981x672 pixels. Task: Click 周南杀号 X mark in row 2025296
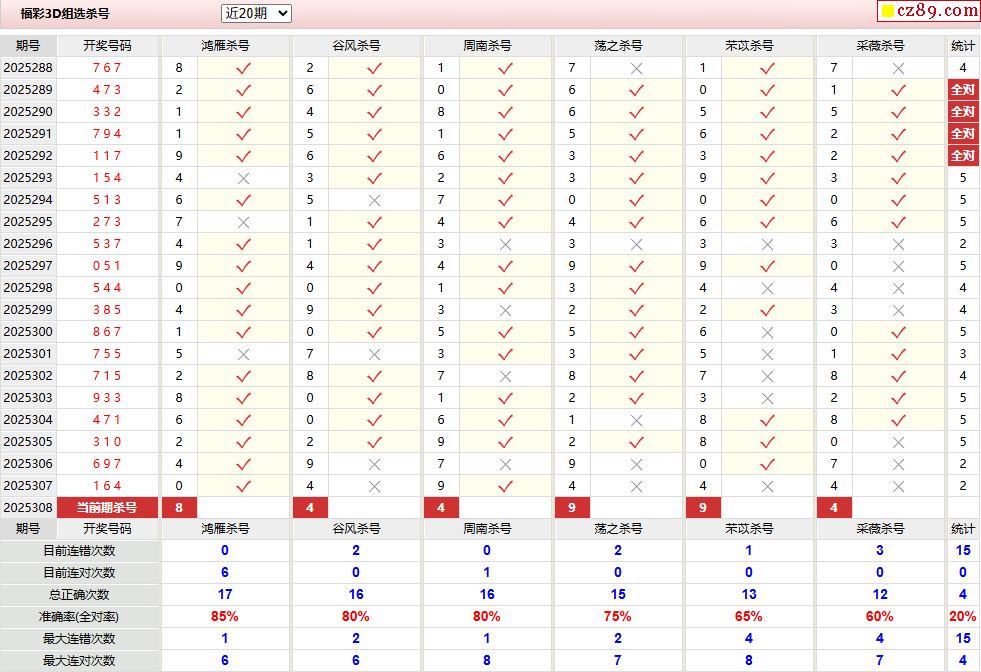[x=505, y=244]
